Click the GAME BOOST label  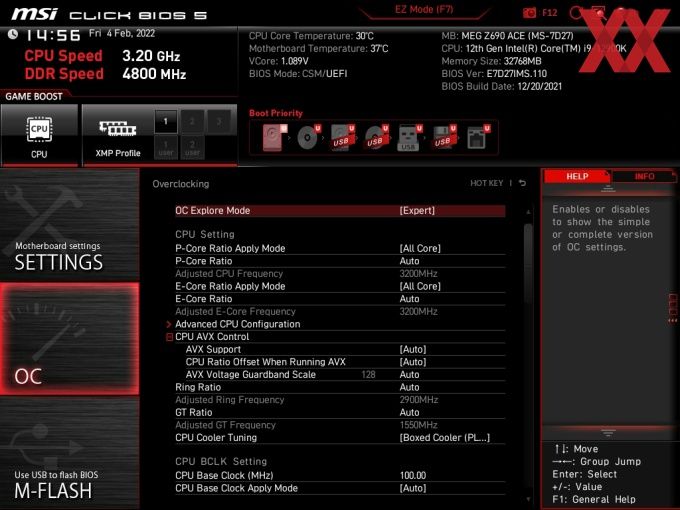click(34, 96)
